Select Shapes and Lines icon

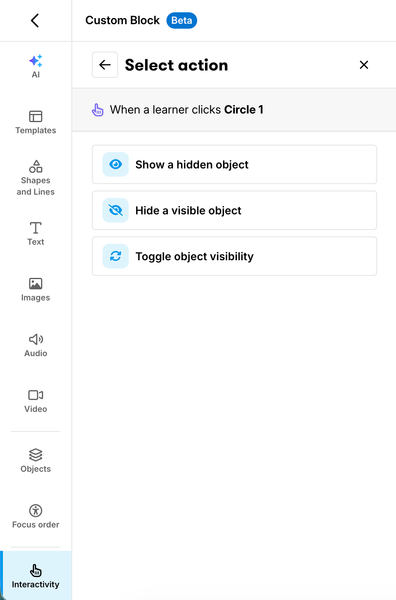(x=36, y=166)
